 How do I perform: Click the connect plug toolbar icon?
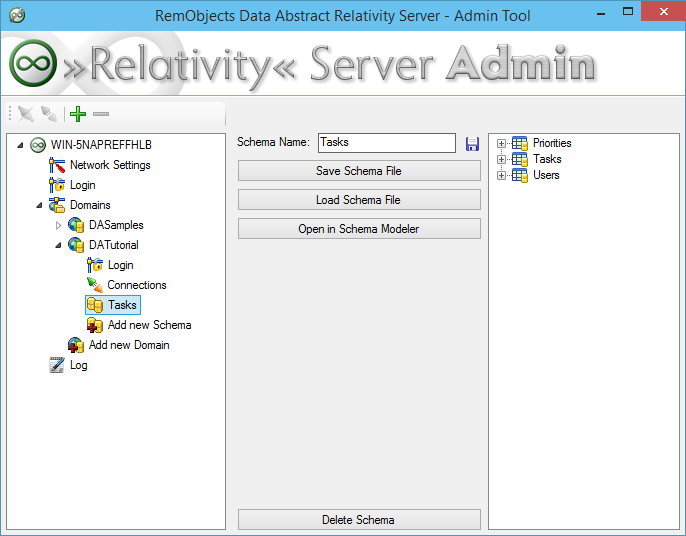pos(49,114)
